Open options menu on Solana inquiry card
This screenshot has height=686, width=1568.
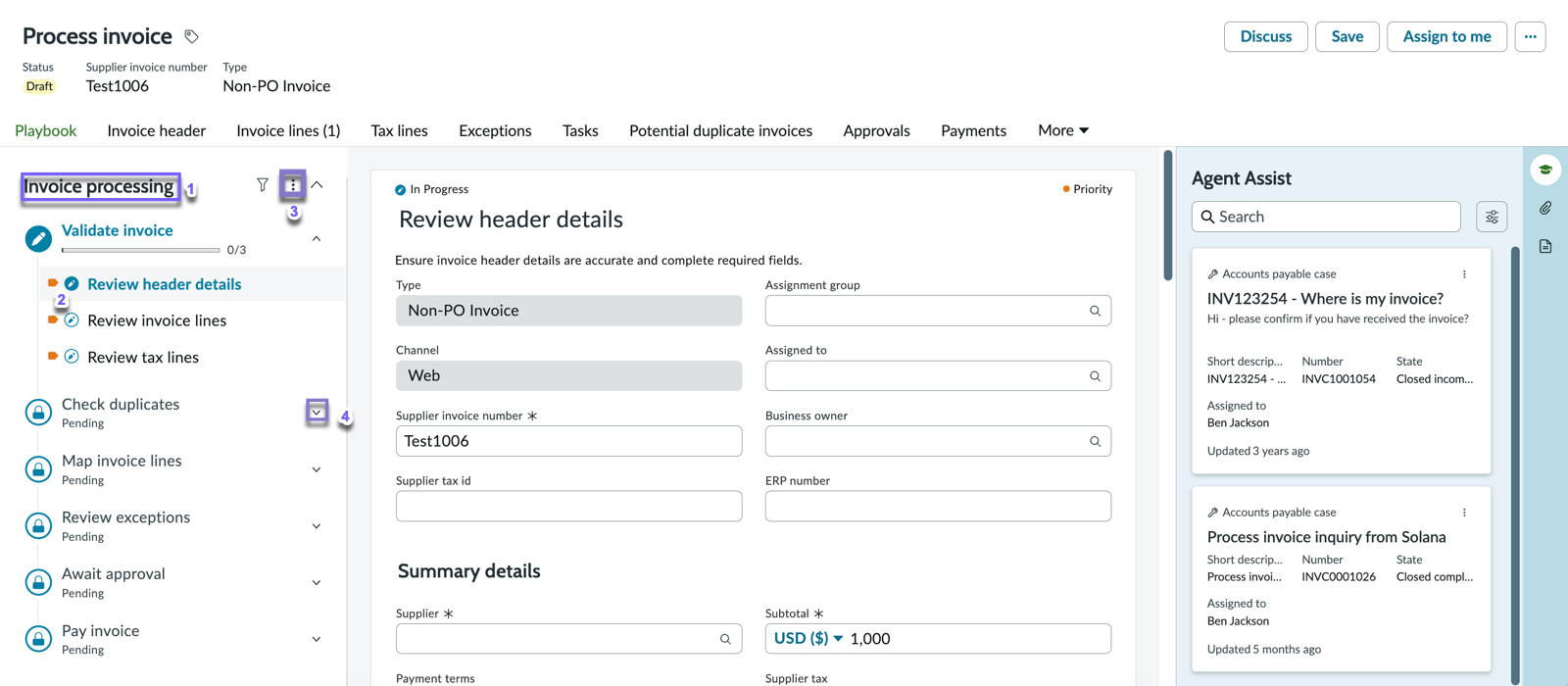pos(1464,513)
